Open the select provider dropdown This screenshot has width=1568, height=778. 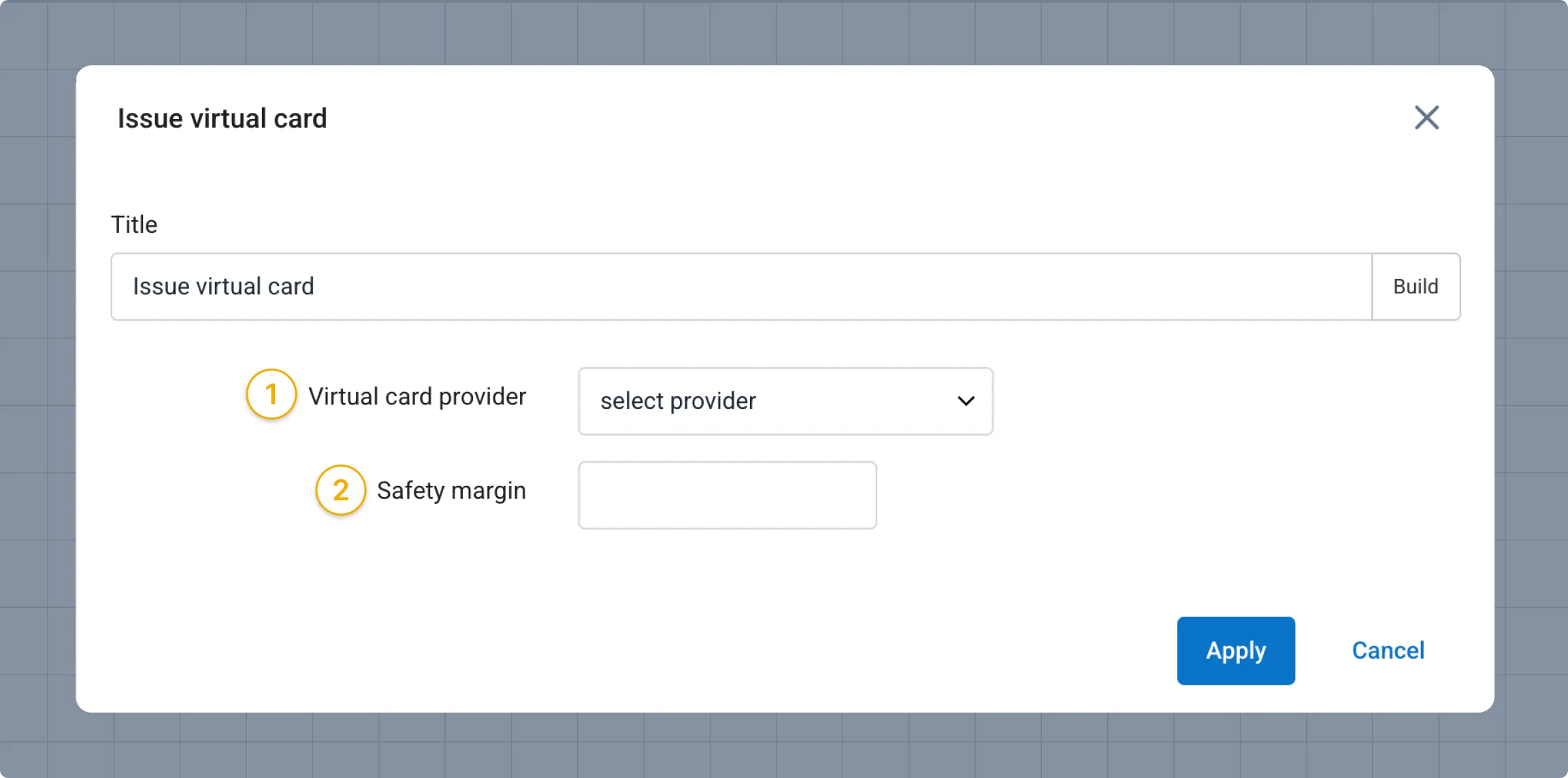click(785, 401)
